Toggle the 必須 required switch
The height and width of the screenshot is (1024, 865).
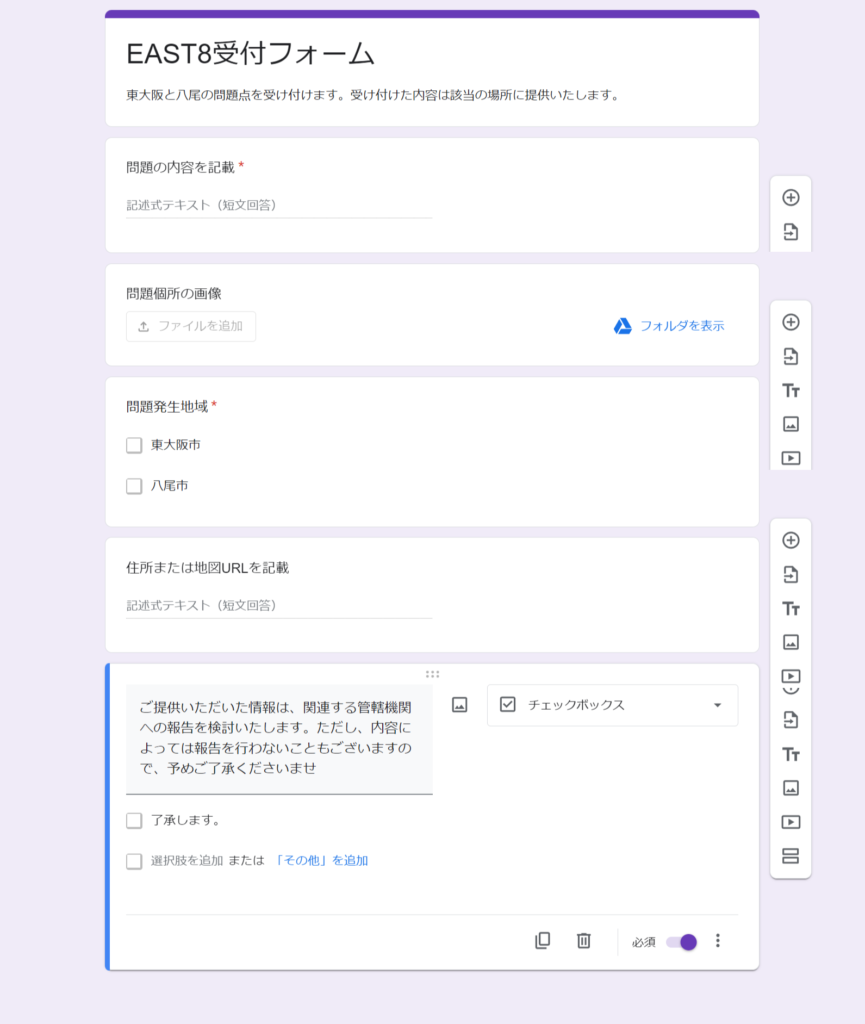(x=681, y=942)
